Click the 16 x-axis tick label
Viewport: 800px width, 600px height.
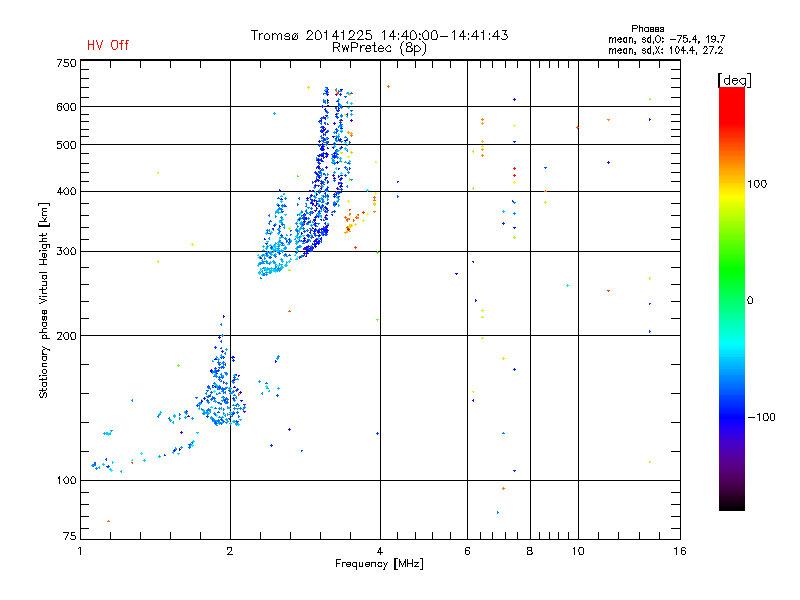[680, 551]
